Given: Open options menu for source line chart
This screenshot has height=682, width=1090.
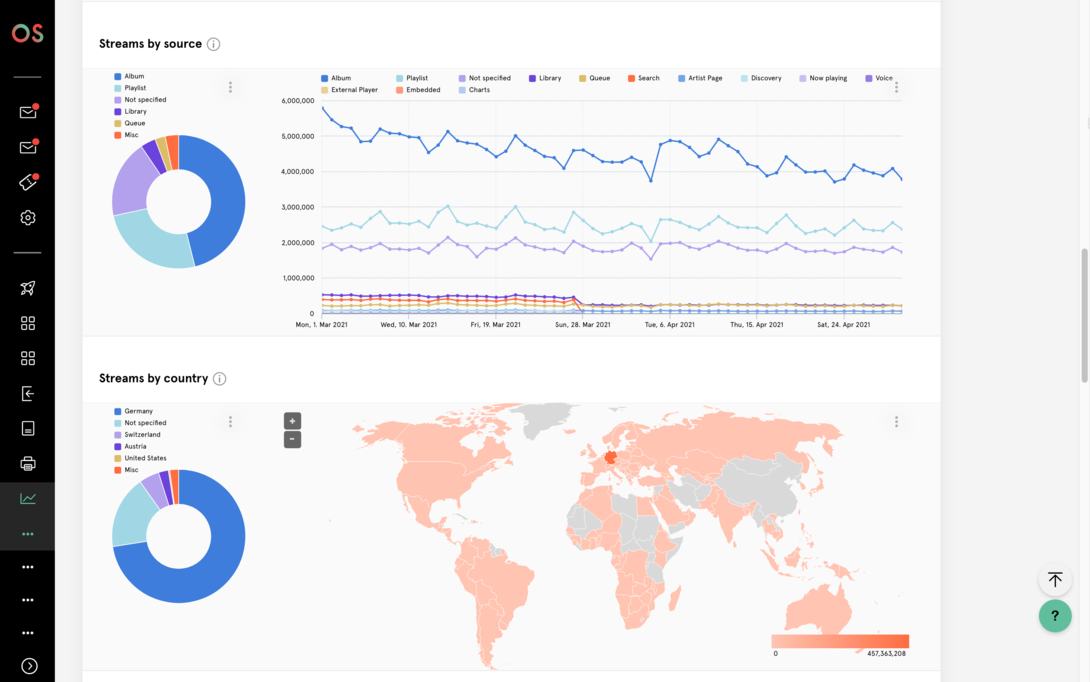Looking at the screenshot, I should coord(896,88).
